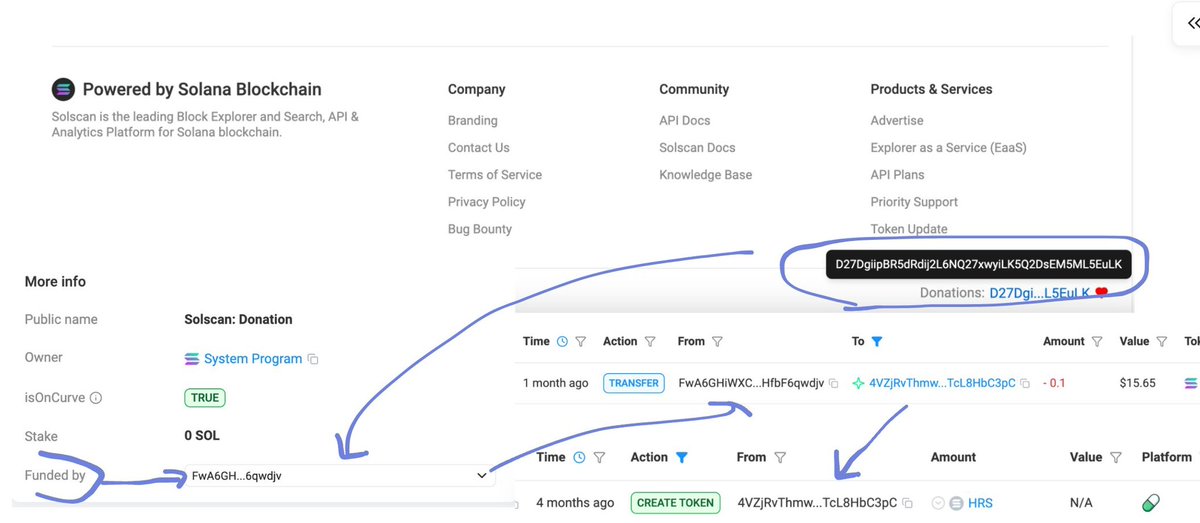Screen dimensions: 1200x523
Task: Select the 4VZjRvThmw From address in CREATE TOKEN row
Action: coord(817,503)
